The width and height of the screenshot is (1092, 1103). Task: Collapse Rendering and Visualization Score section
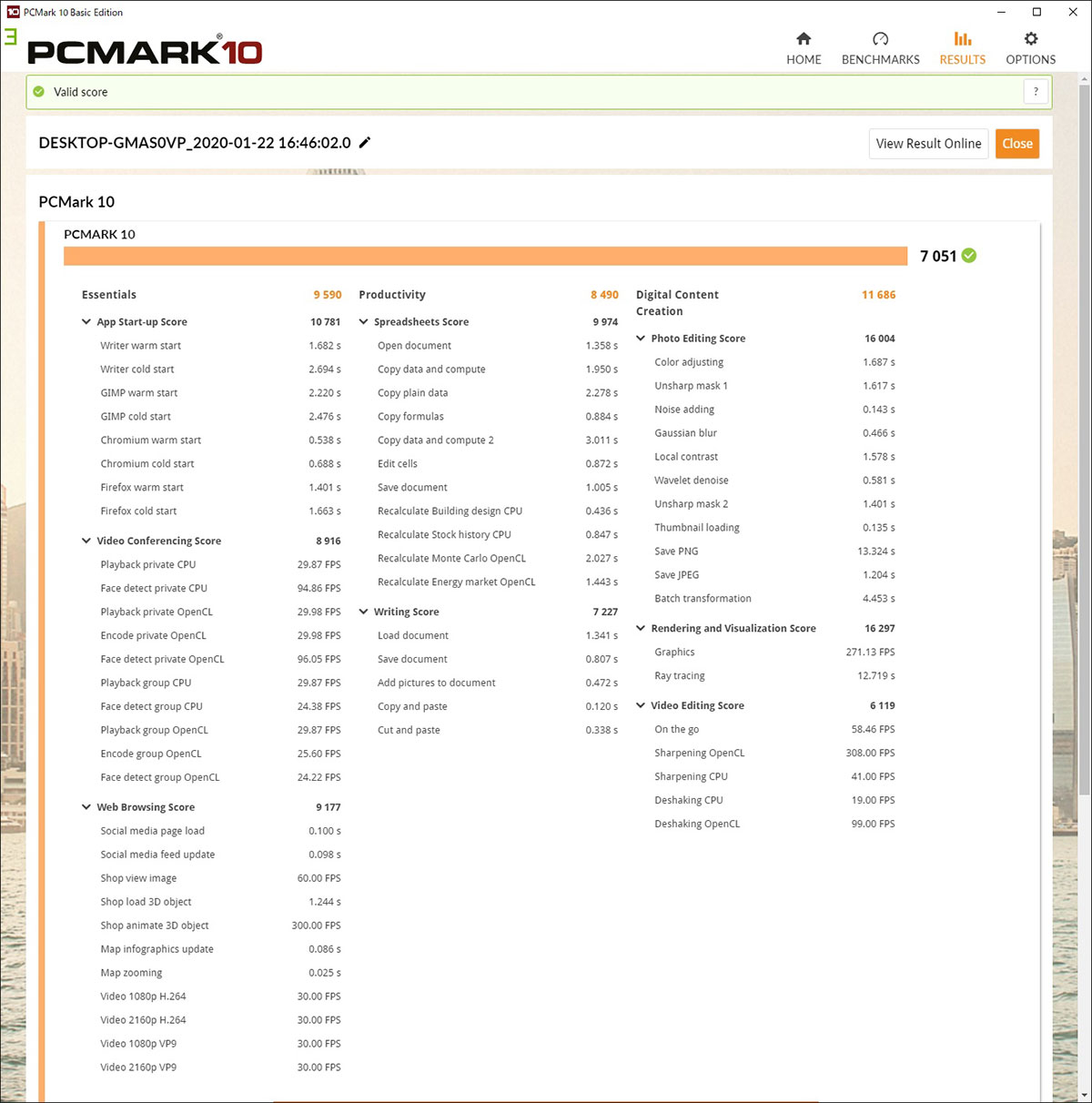[x=641, y=629]
